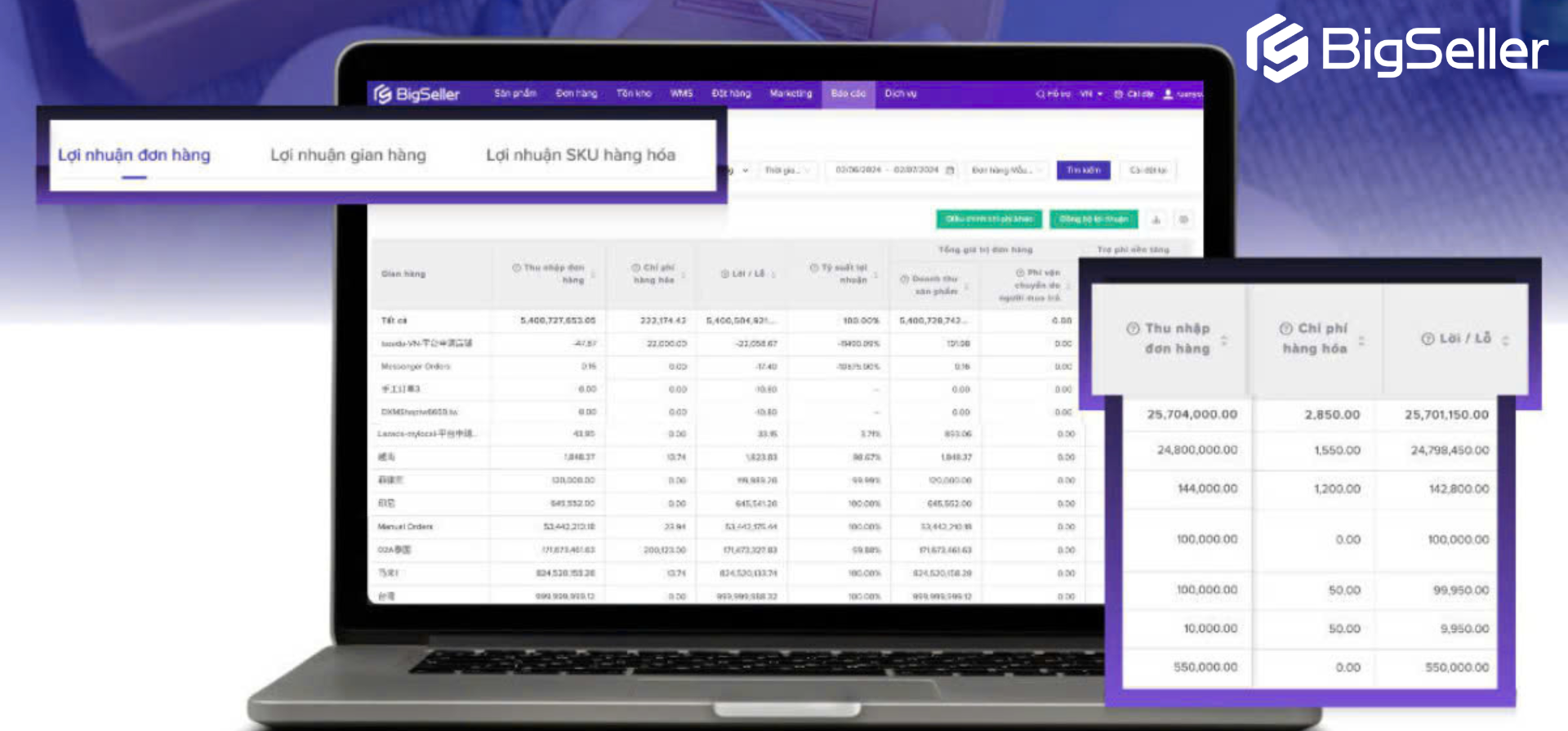Image resolution: width=1568 pixels, height=731 pixels.
Task: Click the blue Tìm kiếm button
Action: [1083, 170]
